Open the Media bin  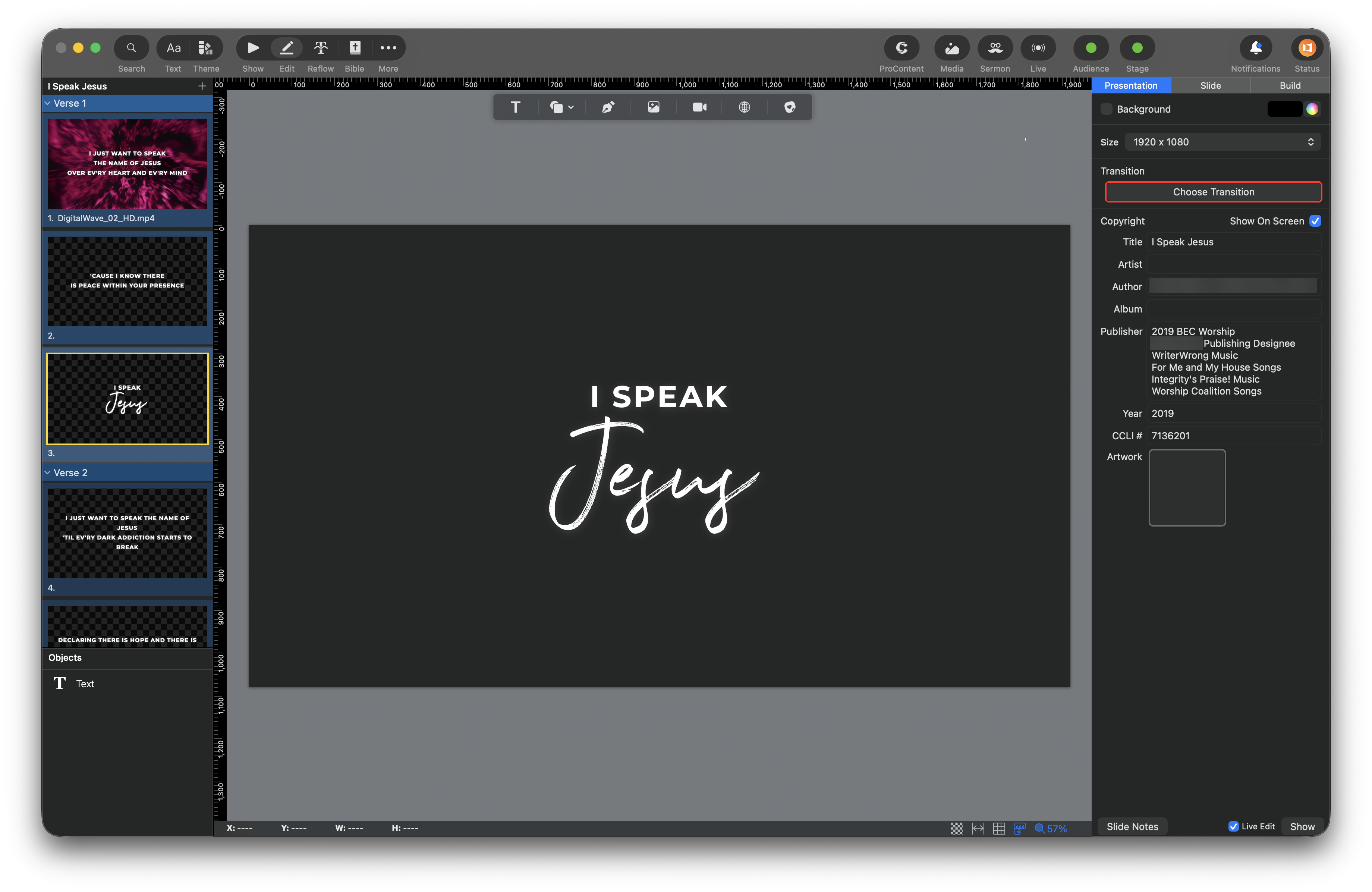(x=951, y=48)
